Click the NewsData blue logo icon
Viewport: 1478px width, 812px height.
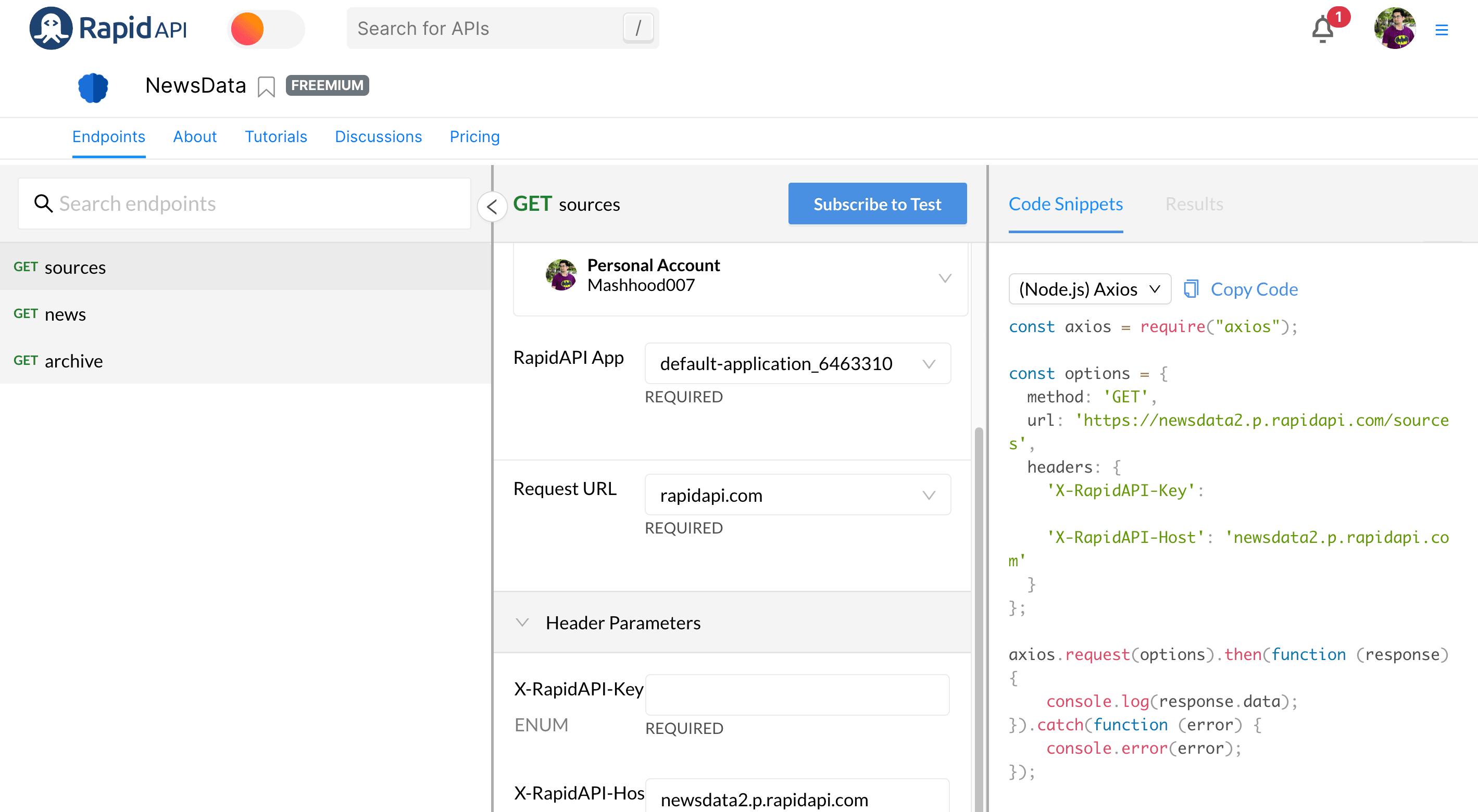tap(93, 87)
